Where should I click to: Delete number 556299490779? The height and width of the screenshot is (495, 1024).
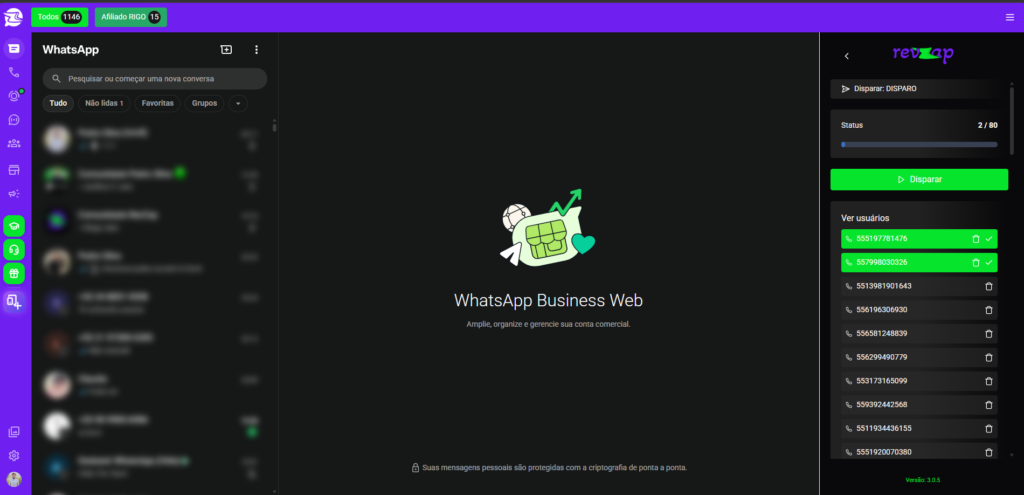coord(989,357)
